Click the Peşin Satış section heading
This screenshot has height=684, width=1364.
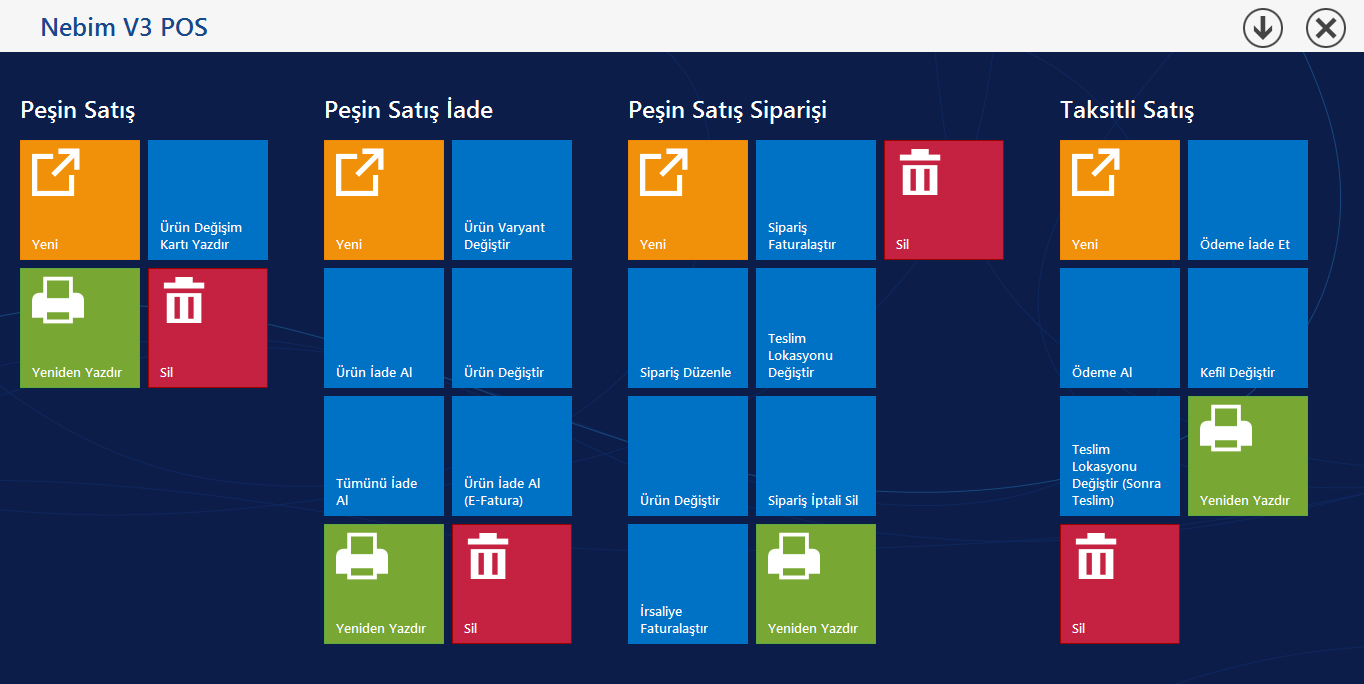tap(78, 110)
